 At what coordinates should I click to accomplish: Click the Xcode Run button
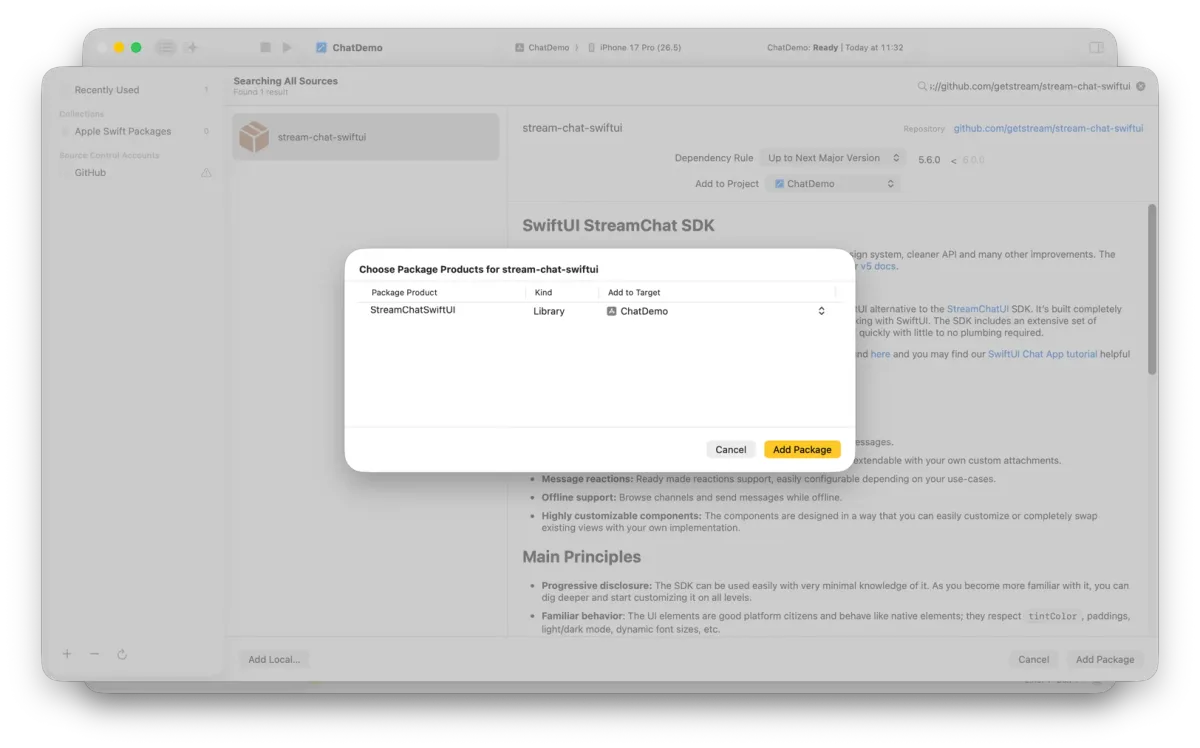click(x=287, y=47)
